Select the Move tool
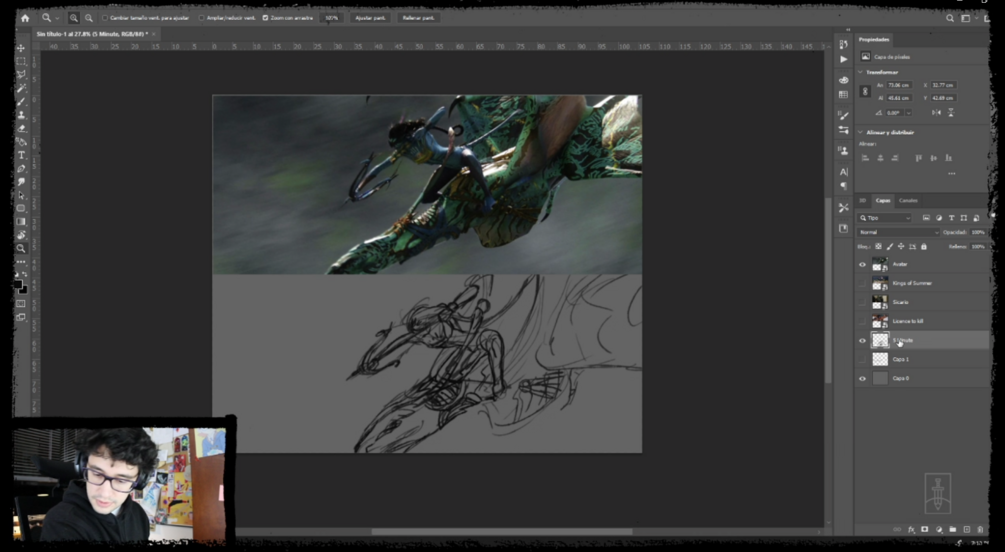This screenshot has width=1005, height=552. tap(21, 48)
